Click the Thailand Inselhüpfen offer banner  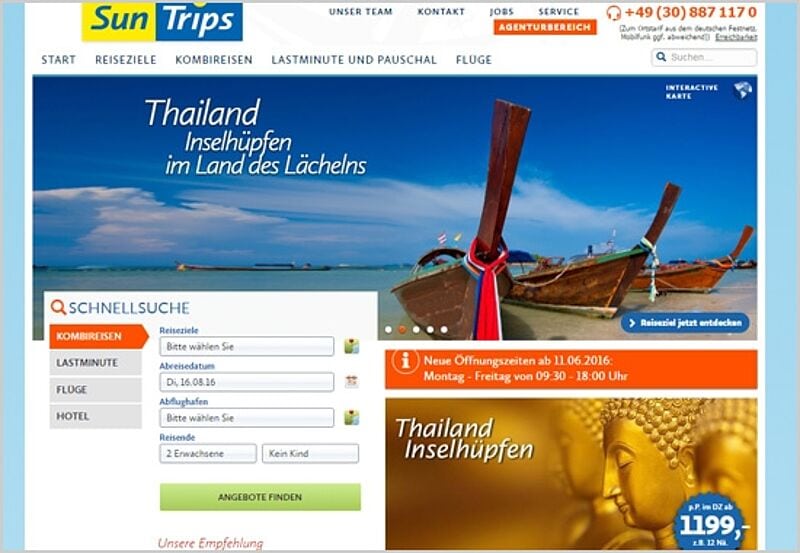click(x=571, y=474)
